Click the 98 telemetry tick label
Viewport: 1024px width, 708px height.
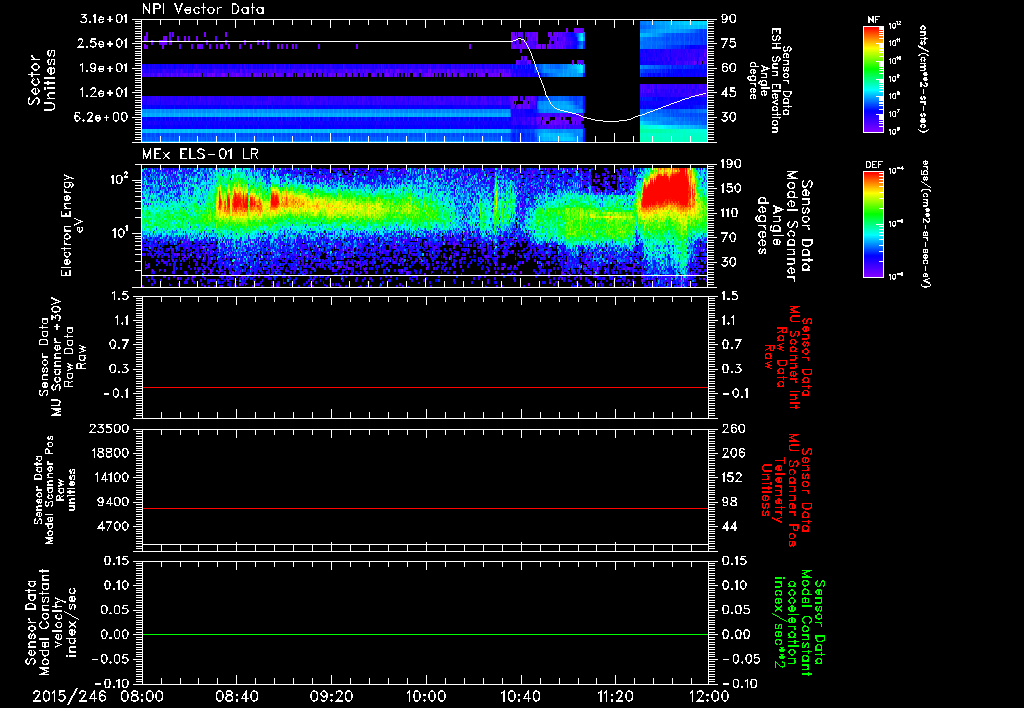click(x=729, y=502)
